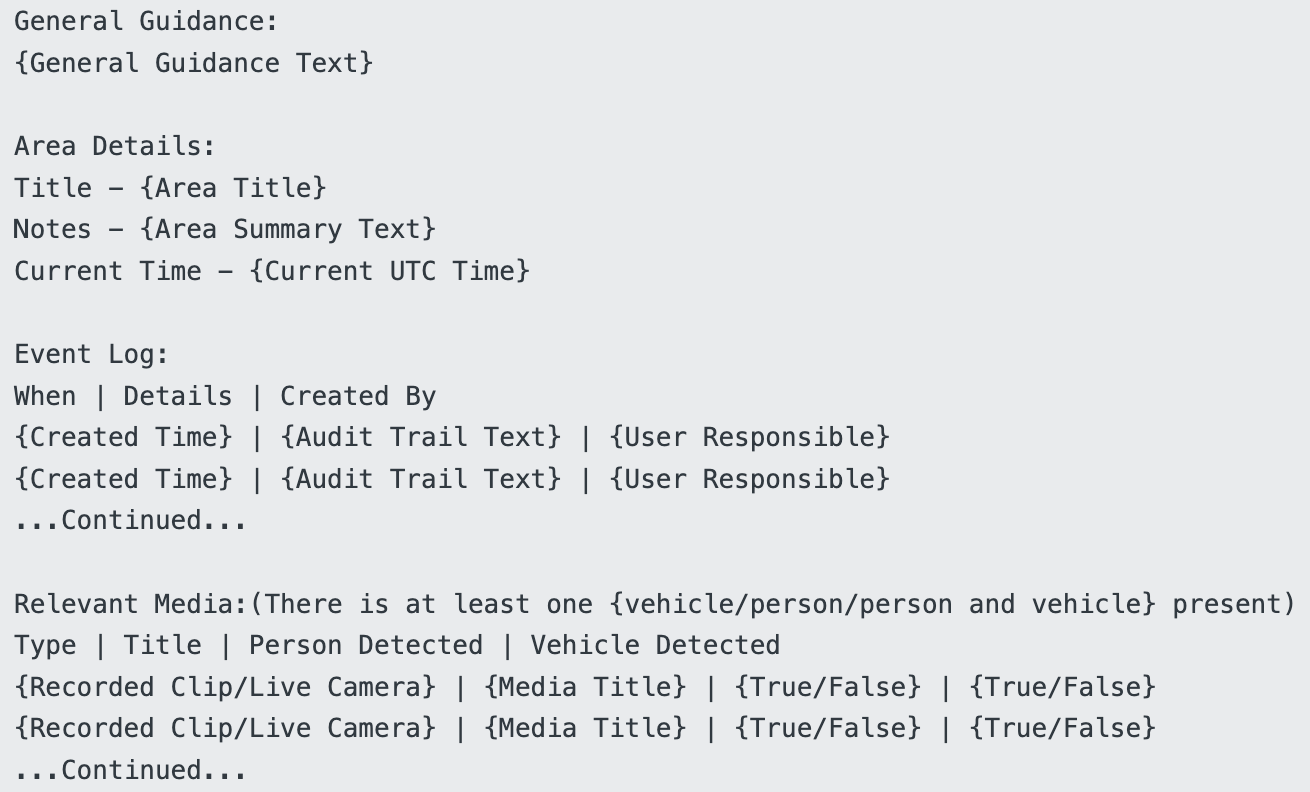This screenshot has width=1310, height=792.
Task: Click the first {Created Time} placeholder
Action: click(123, 437)
